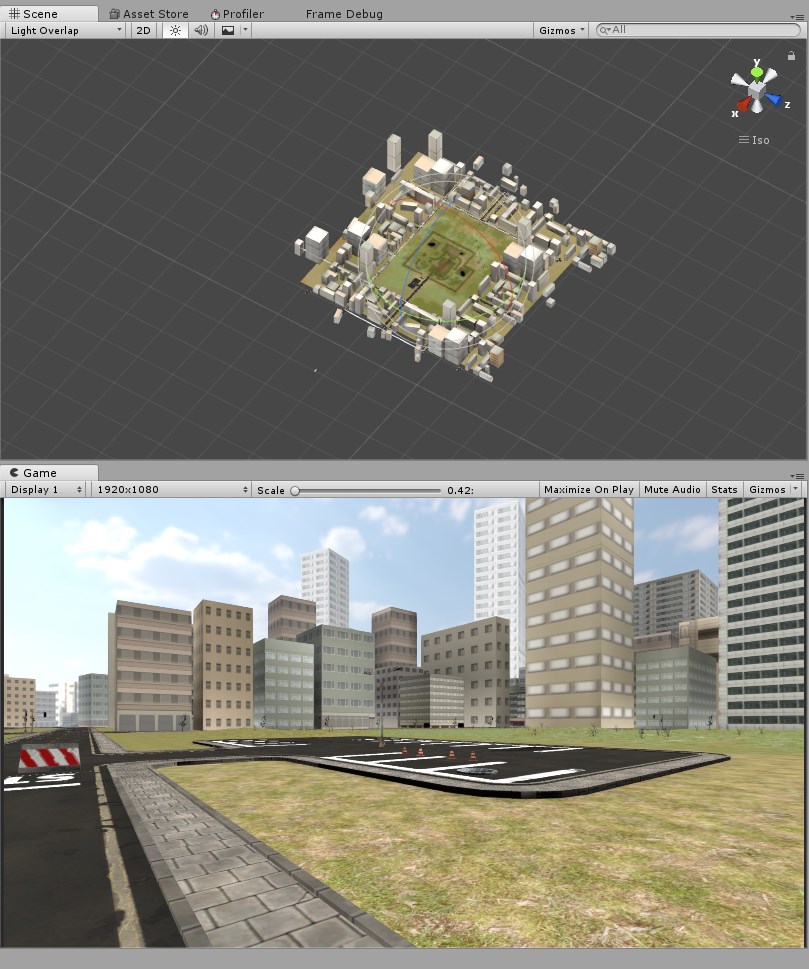The image size is (809, 969).
Task: Expand Game view Gizmos dropdown arrow
Action: click(x=795, y=489)
